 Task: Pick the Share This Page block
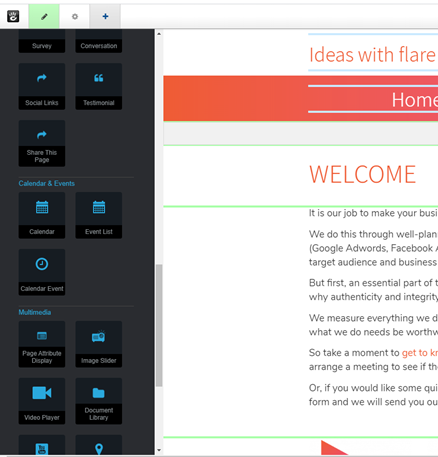[42, 143]
